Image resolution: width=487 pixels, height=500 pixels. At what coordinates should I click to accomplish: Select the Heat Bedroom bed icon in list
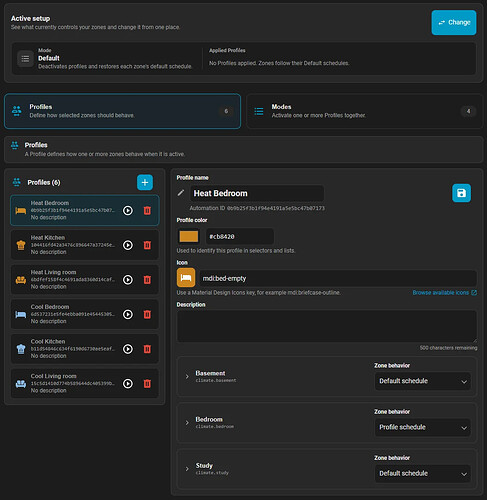click(x=21, y=211)
